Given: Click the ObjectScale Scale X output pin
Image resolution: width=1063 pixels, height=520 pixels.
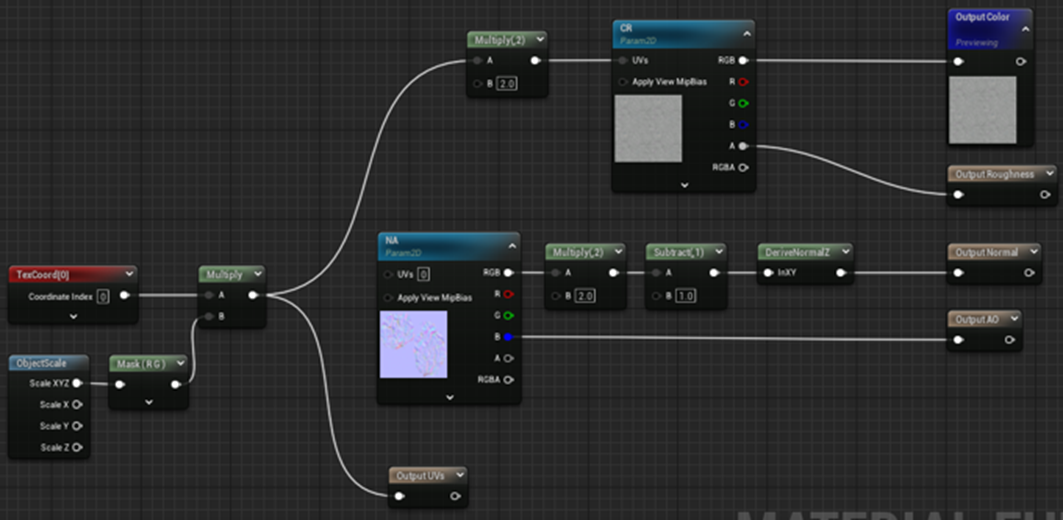Looking at the screenshot, I should coord(77,405).
